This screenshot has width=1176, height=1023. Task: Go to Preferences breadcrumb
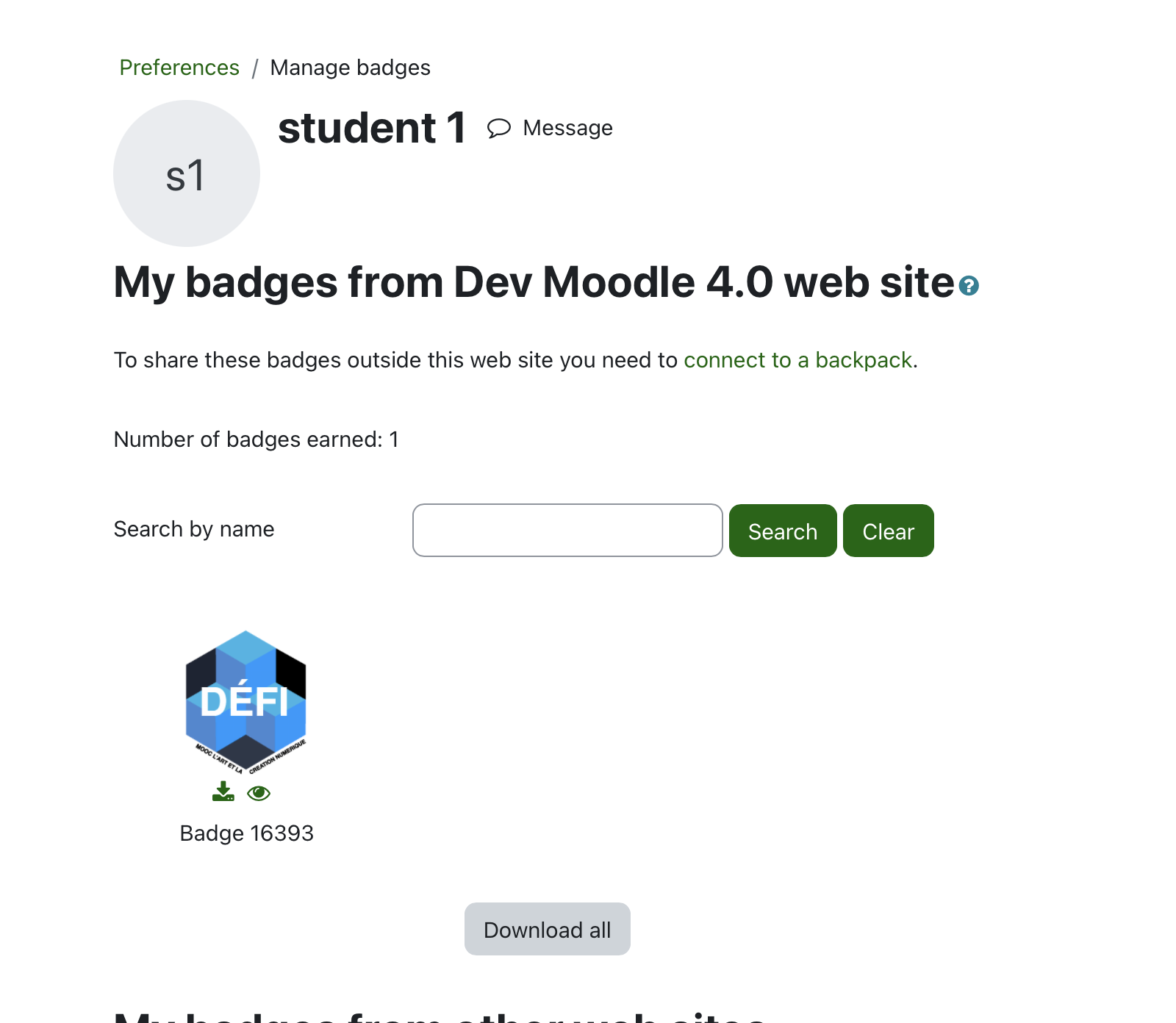click(x=179, y=68)
